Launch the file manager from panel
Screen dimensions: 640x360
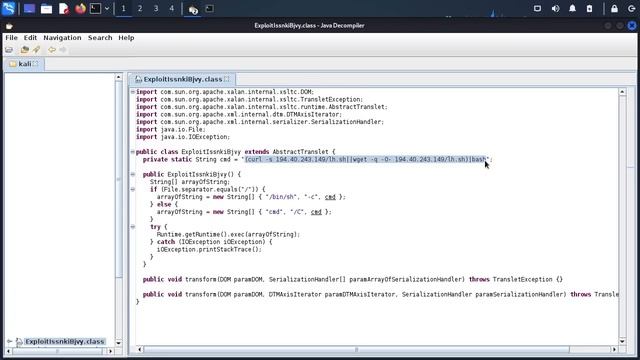47,9
